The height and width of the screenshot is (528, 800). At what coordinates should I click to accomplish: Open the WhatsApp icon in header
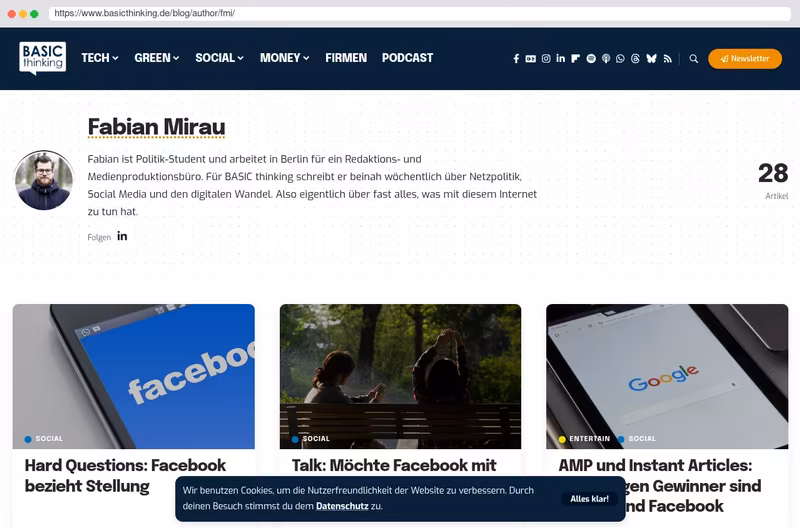pos(620,59)
